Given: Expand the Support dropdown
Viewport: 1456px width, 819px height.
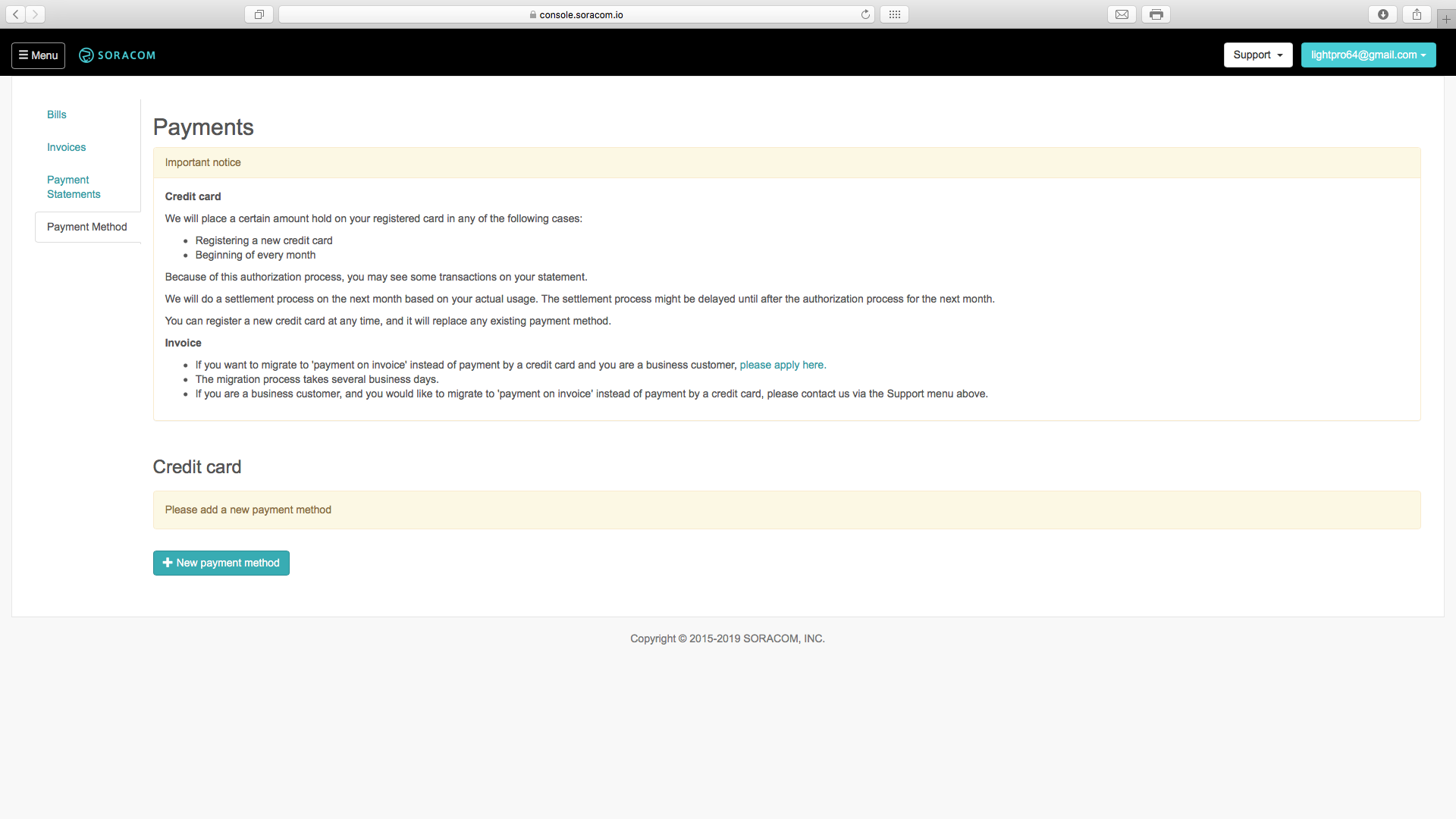Looking at the screenshot, I should click(x=1257, y=55).
